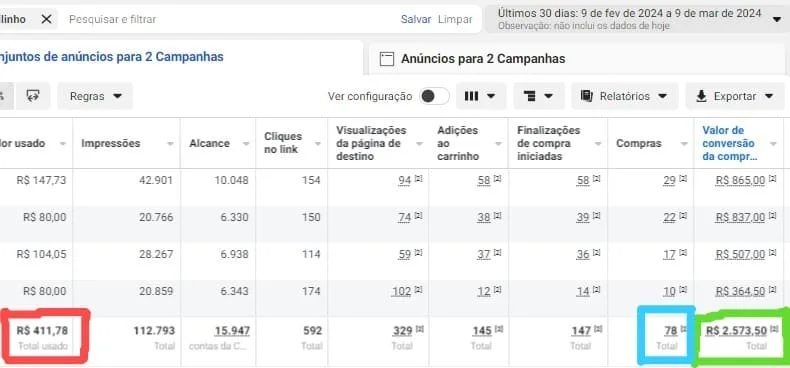Click the Limpar link
This screenshot has height=368, width=790.
[455, 19]
